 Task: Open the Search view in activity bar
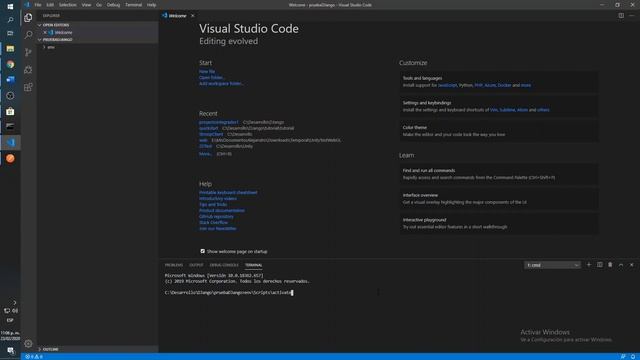28,35
